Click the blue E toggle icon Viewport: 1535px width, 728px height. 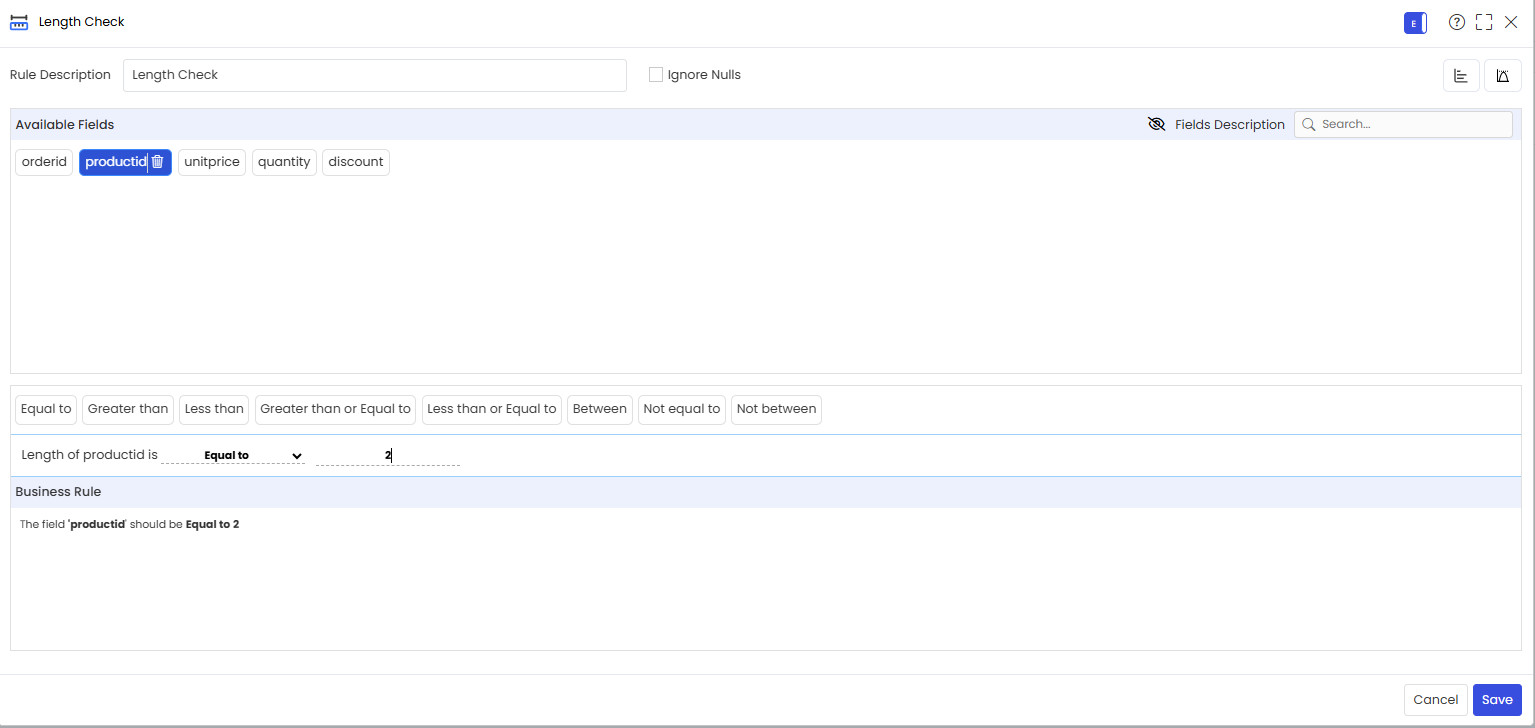1415,23
